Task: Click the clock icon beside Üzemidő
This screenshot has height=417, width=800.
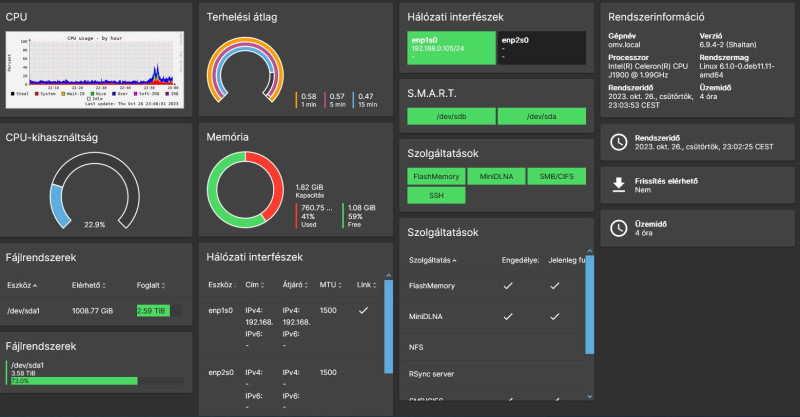Action: (x=618, y=228)
